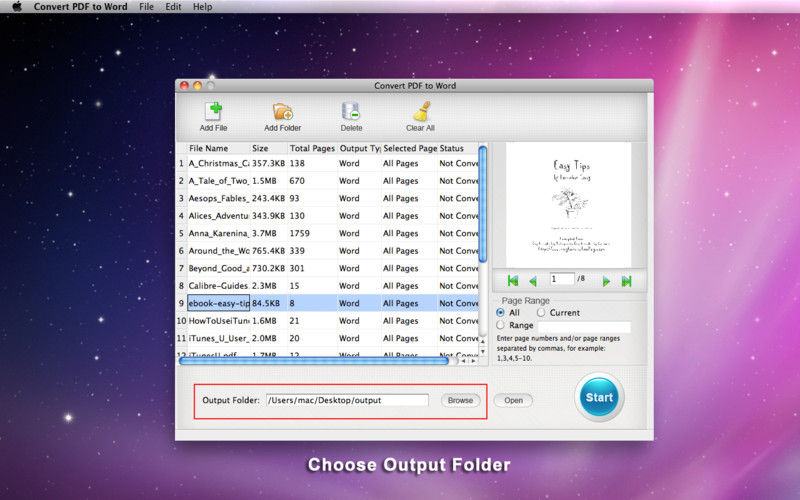Select the Around_the_Wo file row
Viewport: 800px width, 500px height.
tap(328, 251)
